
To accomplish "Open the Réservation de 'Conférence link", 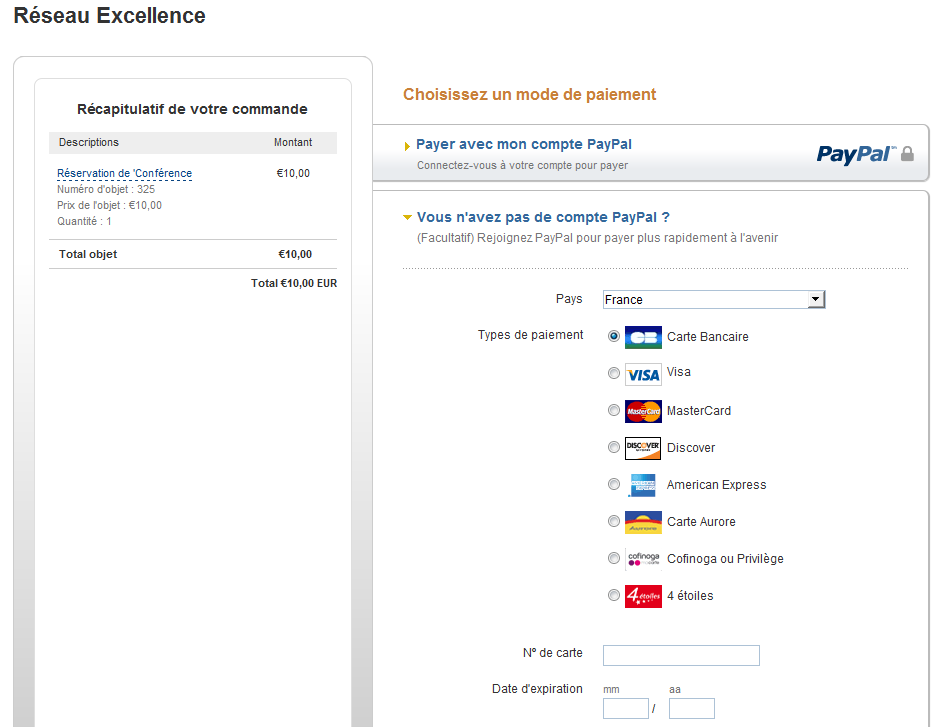I will click(x=124, y=174).
